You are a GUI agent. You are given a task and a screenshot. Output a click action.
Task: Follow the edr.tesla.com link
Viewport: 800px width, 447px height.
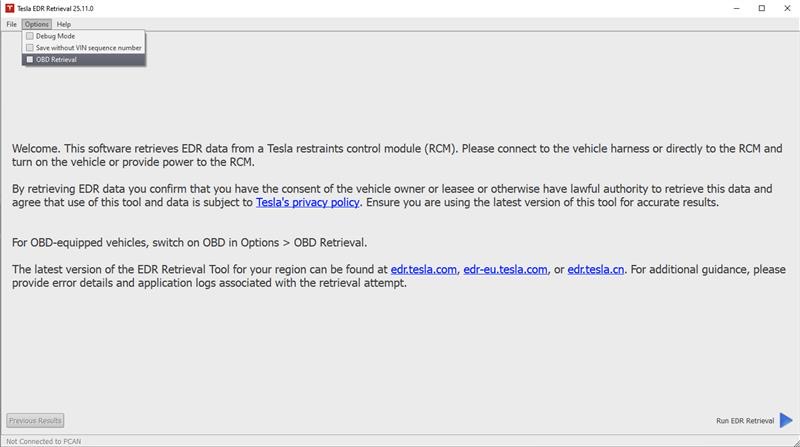tap(424, 270)
